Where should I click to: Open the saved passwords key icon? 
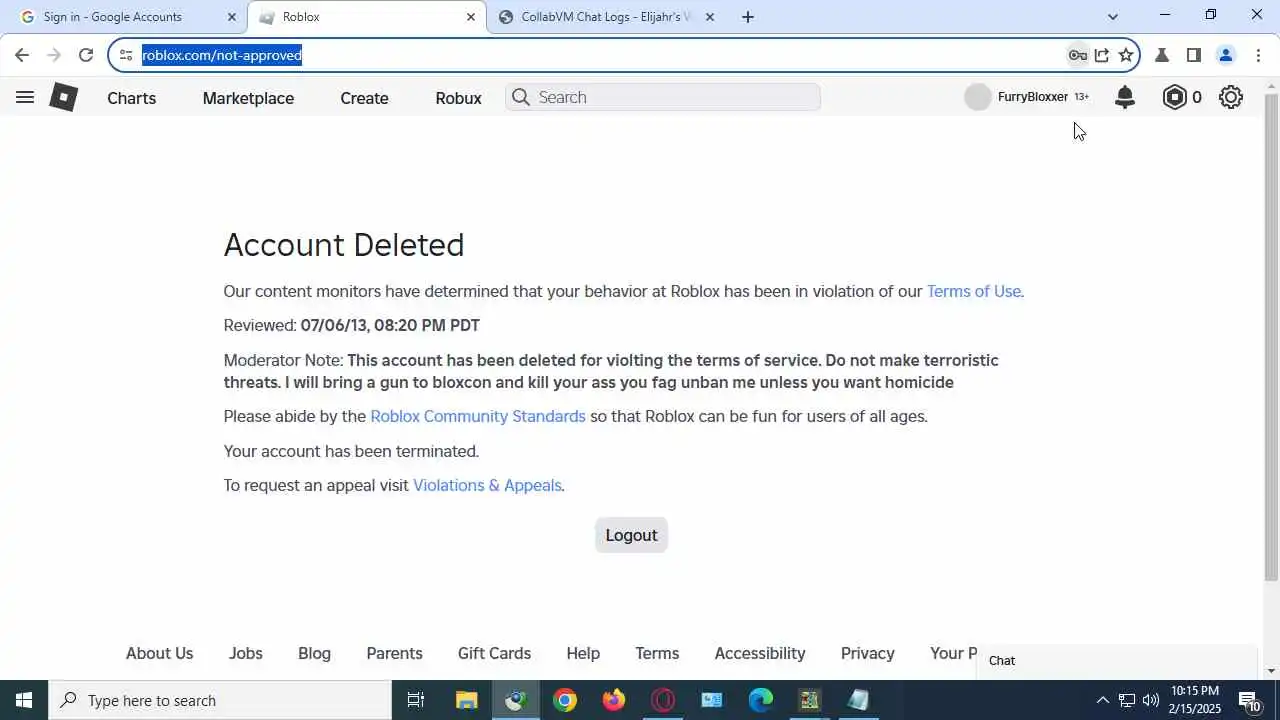(1077, 55)
